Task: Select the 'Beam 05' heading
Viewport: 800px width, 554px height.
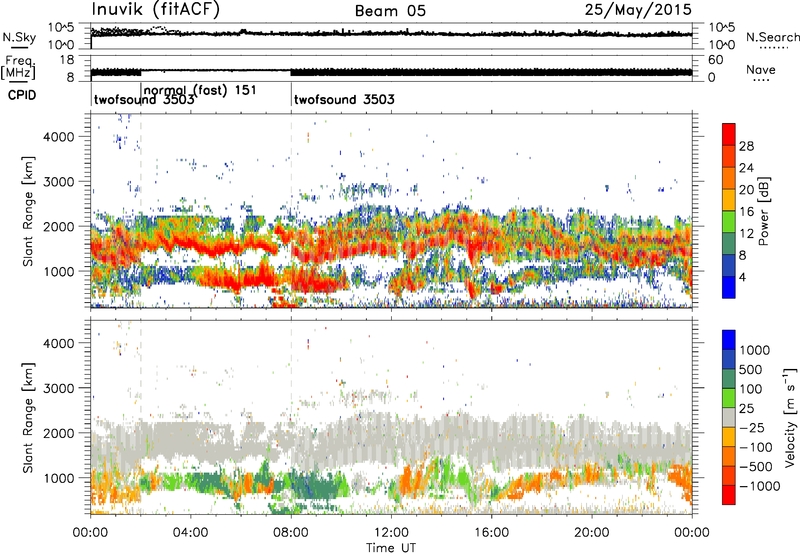Action: (390, 11)
